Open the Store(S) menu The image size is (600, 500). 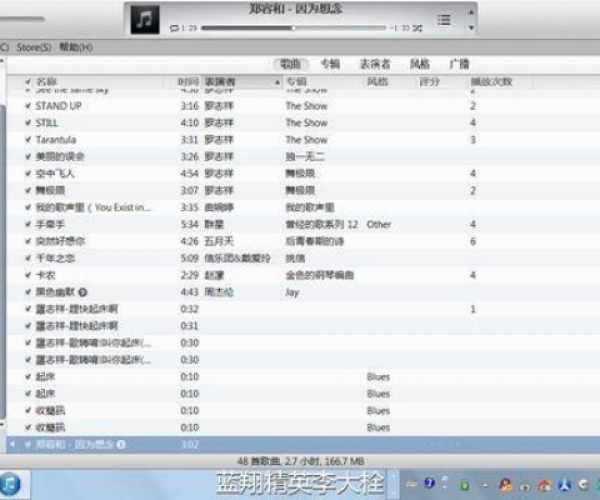click(x=34, y=47)
